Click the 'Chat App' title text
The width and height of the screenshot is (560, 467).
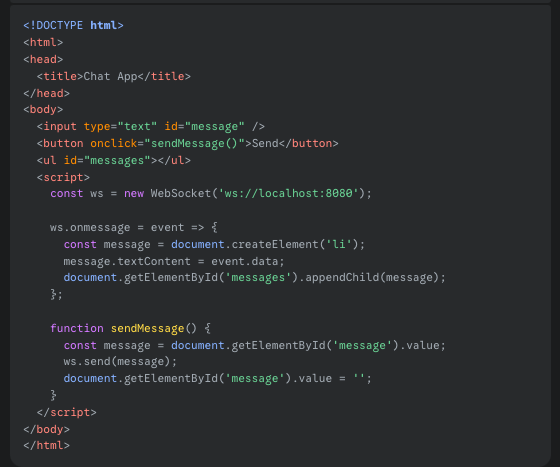pos(110,76)
